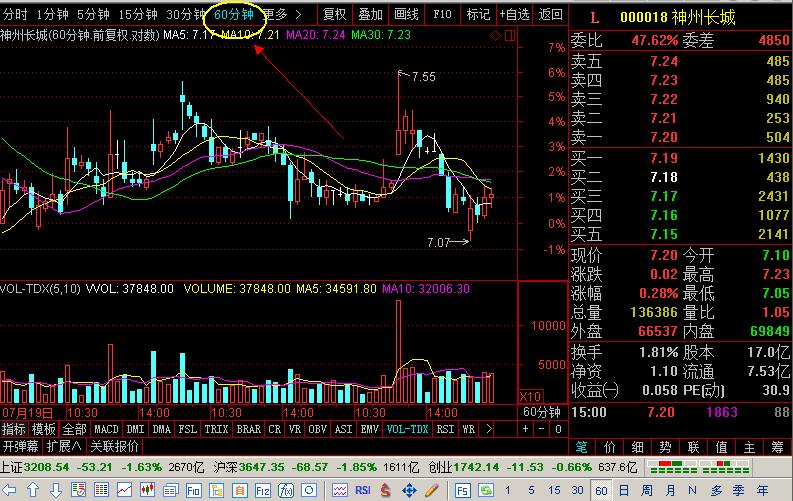The height and width of the screenshot is (501, 793).
Task: Click the green refresh icon
Action: (486, 490)
